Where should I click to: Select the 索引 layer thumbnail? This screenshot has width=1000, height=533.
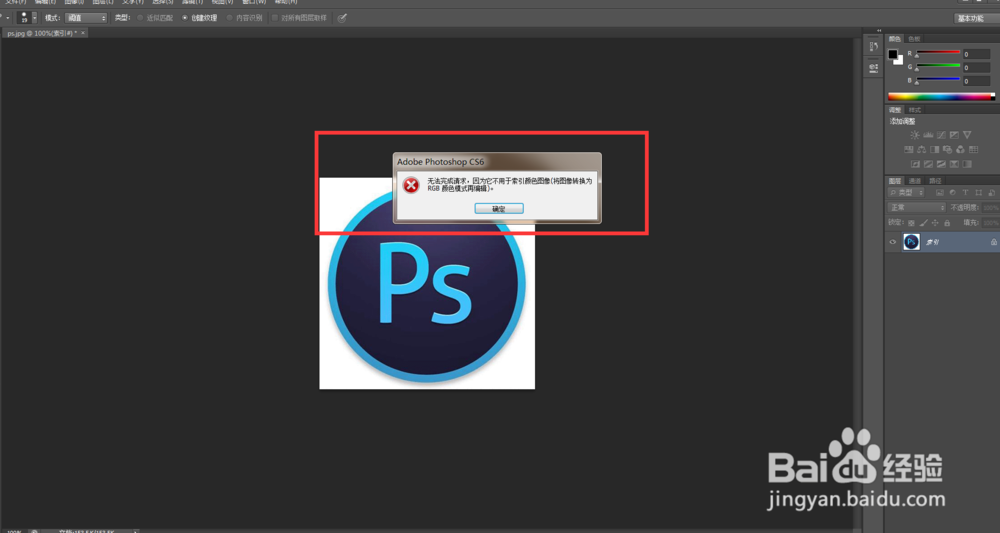911,242
